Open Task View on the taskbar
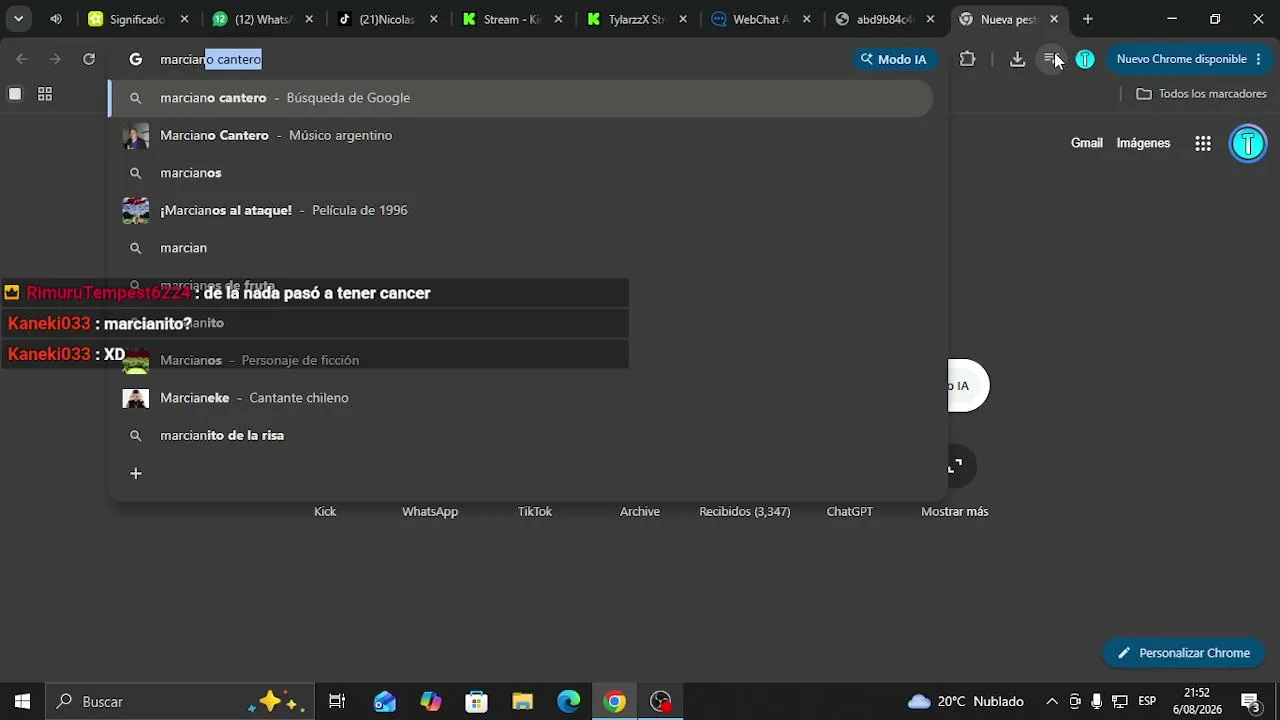The height and width of the screenshot is (720, 1280). (337, 702)
